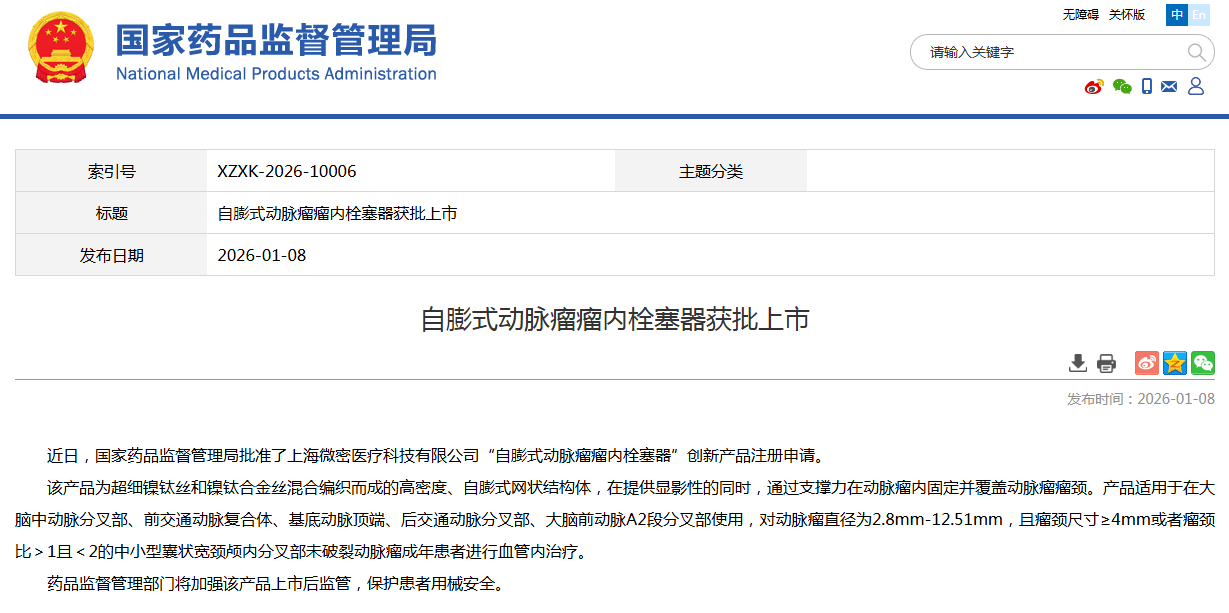Select the index number XZXK-2026-10006

285,170
